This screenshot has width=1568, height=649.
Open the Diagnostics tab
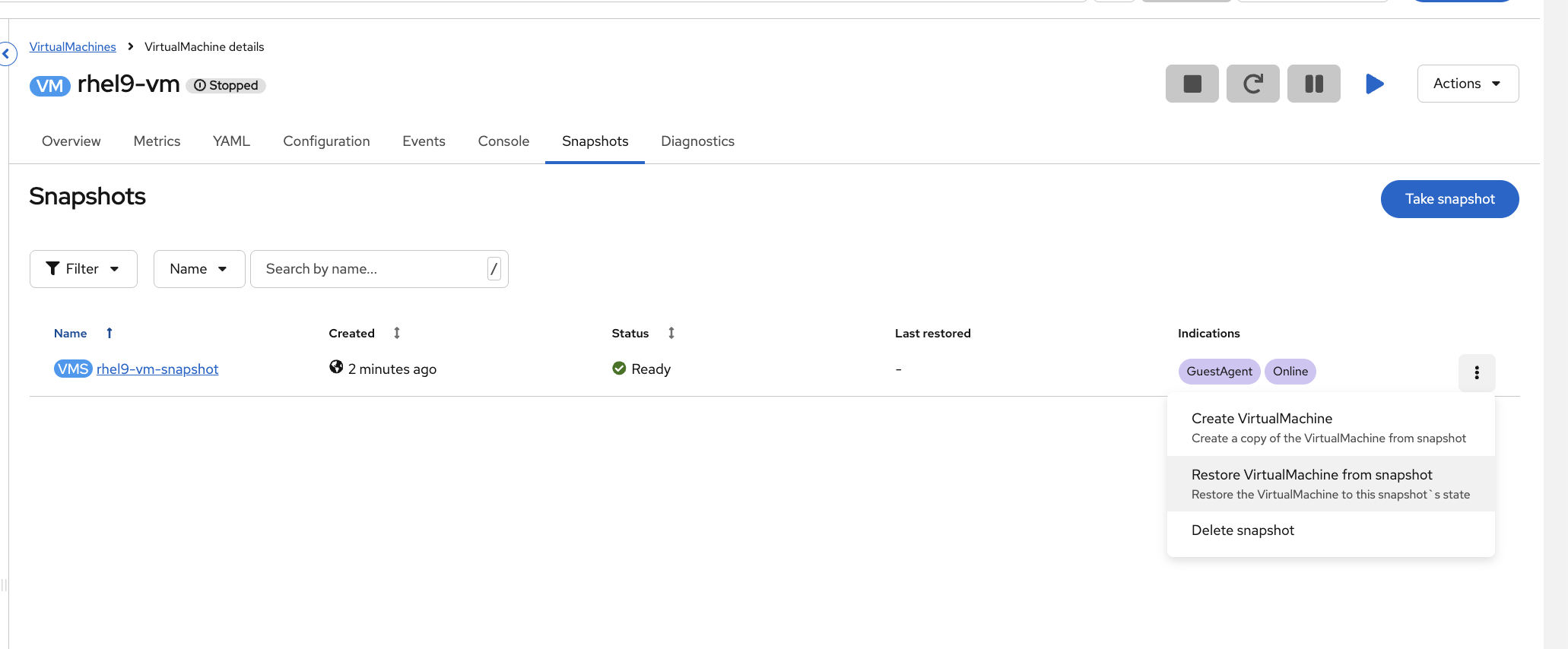coord(698,141)
